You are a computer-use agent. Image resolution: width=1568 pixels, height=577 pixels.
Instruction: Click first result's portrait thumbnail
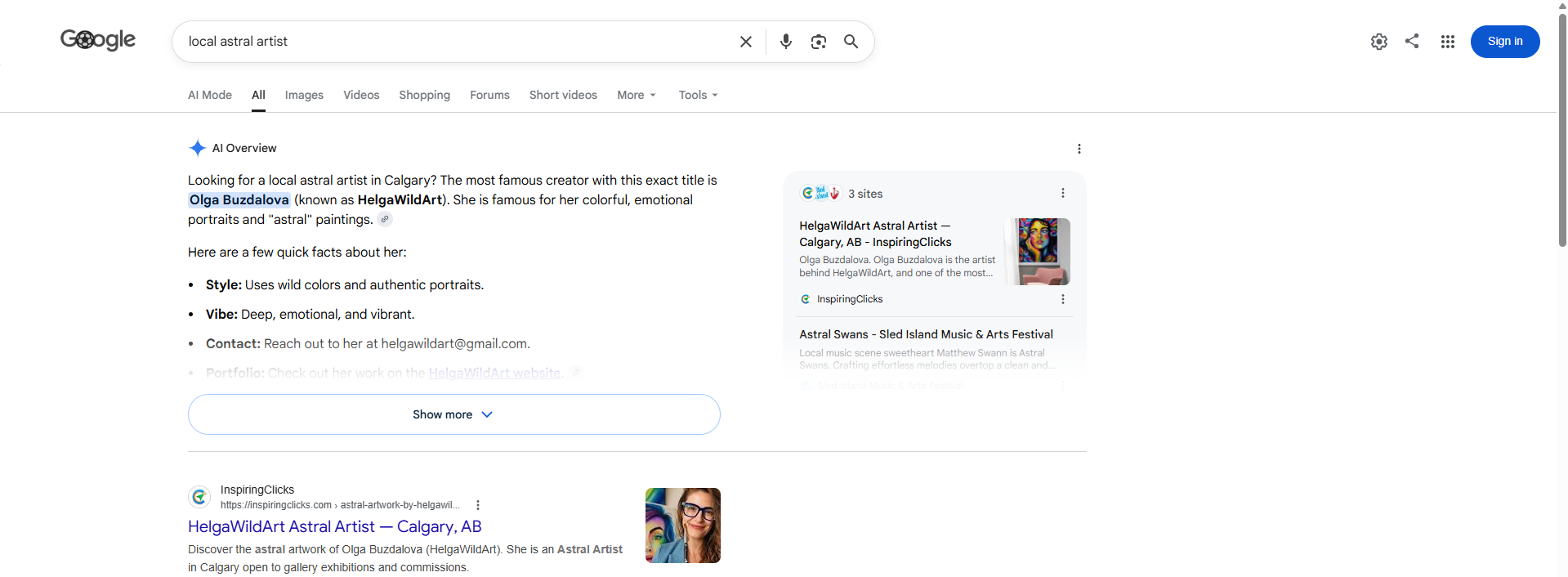click(683, 526)
